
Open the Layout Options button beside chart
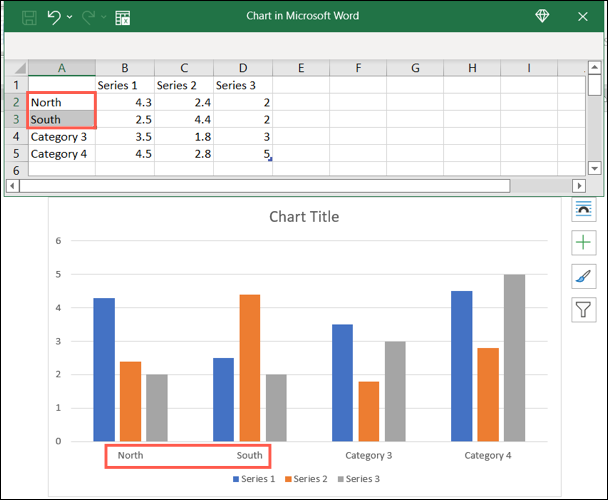click(584, 209)
